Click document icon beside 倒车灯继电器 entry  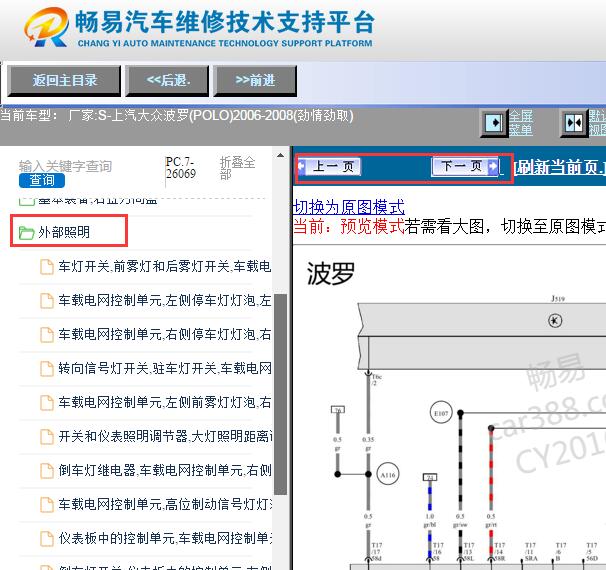coord(47,471)
